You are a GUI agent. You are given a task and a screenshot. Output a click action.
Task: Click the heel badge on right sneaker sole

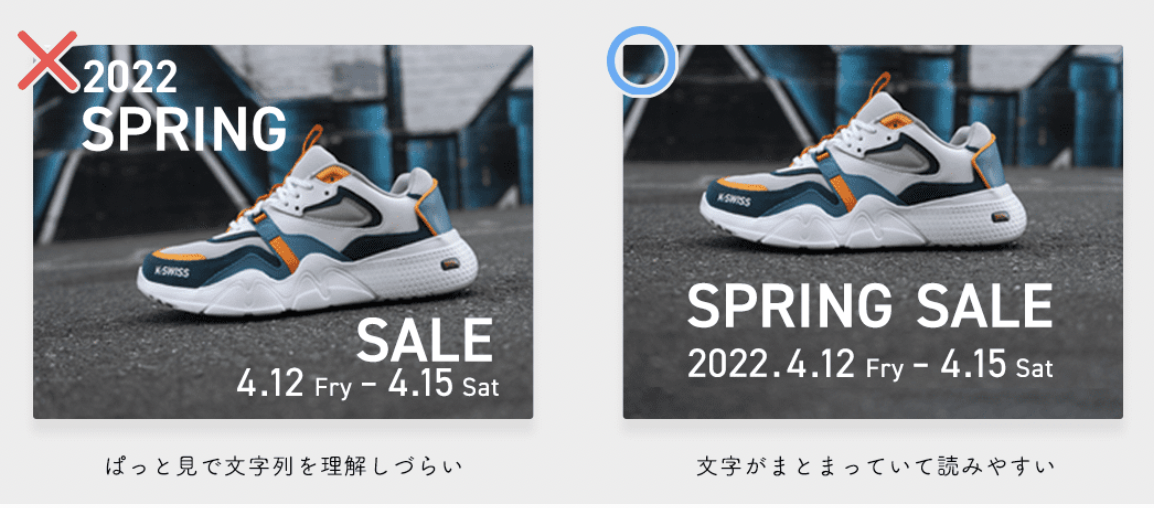pos(1002,216)
